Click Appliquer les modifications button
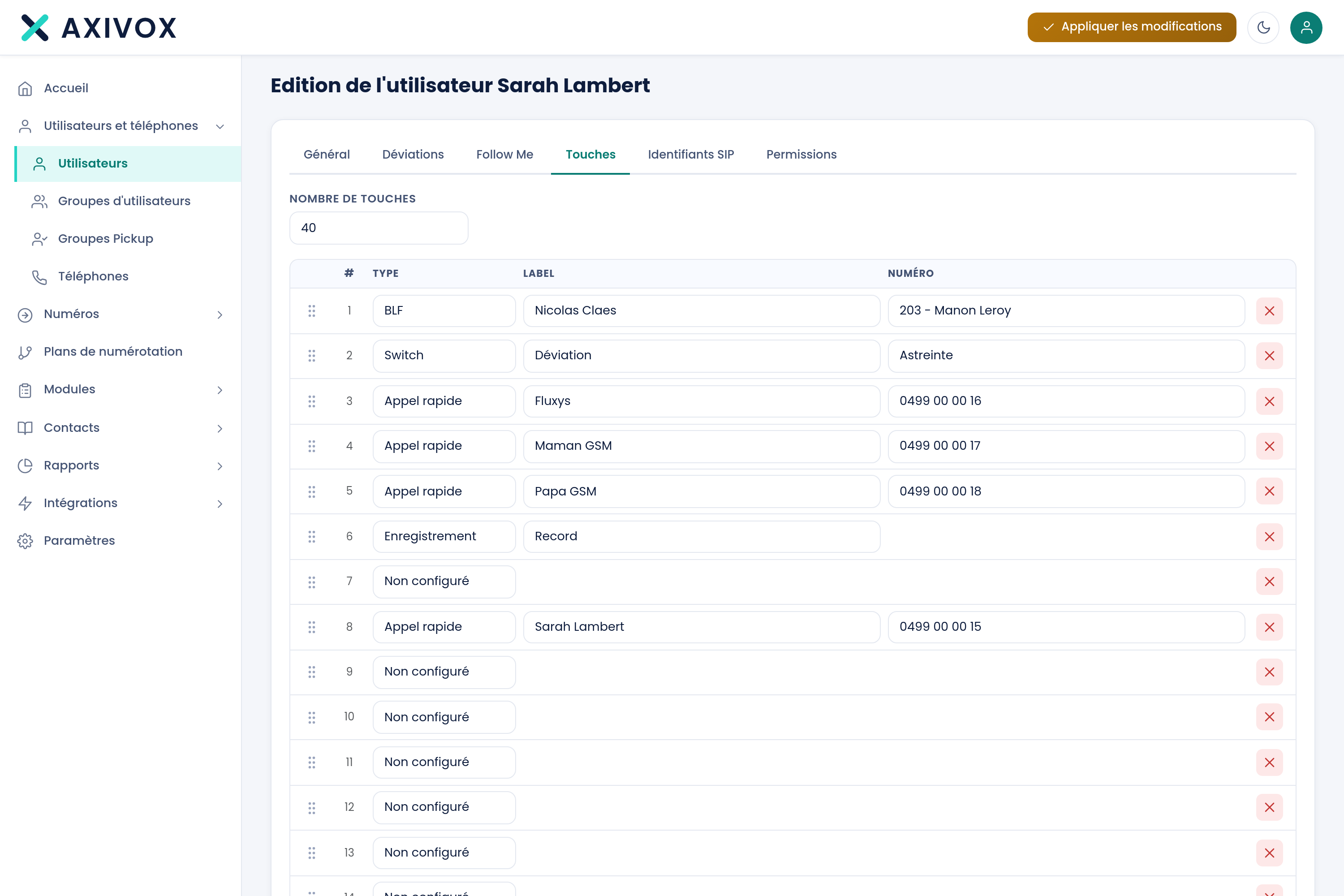This screenshot has width=1344, height=896. click(x=1132, y=27)
